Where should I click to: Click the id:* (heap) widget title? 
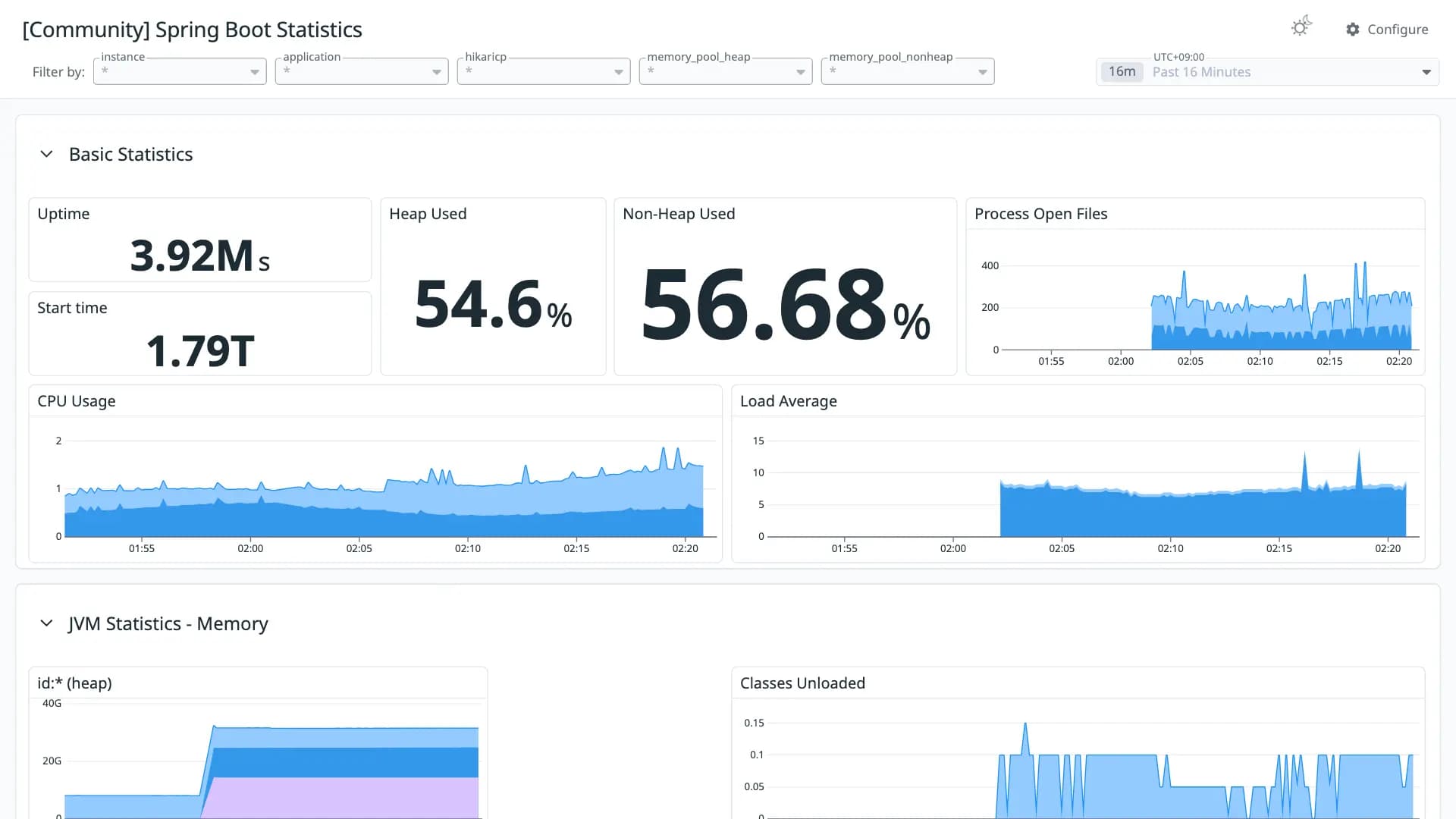click(74, 683)
